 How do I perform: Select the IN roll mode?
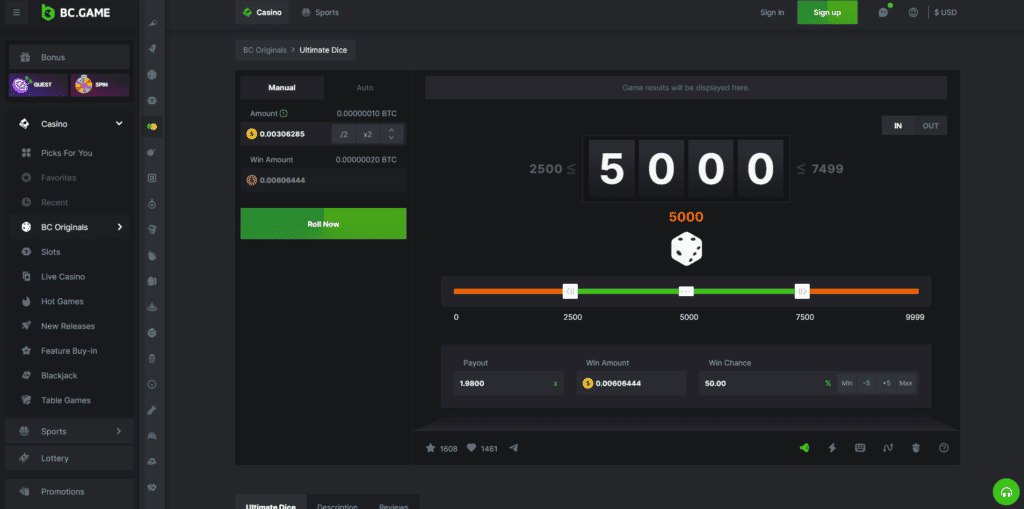coord(898,125)
